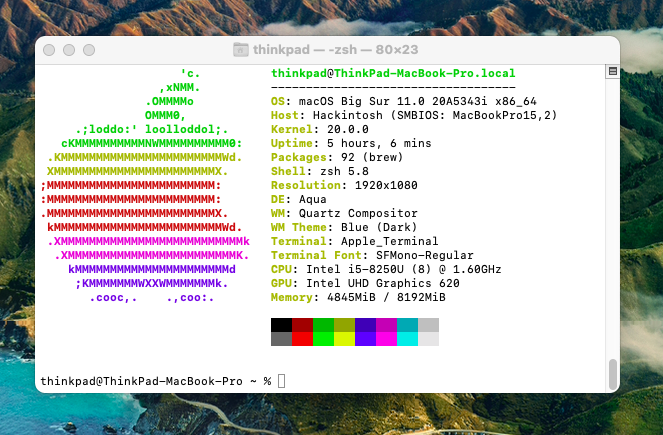Screen dimensions: 663x435
Task: Click the prompt text 'thinkpad@ThinkPad-MacBook-Pro ~ %'
Action: point(156,381)
